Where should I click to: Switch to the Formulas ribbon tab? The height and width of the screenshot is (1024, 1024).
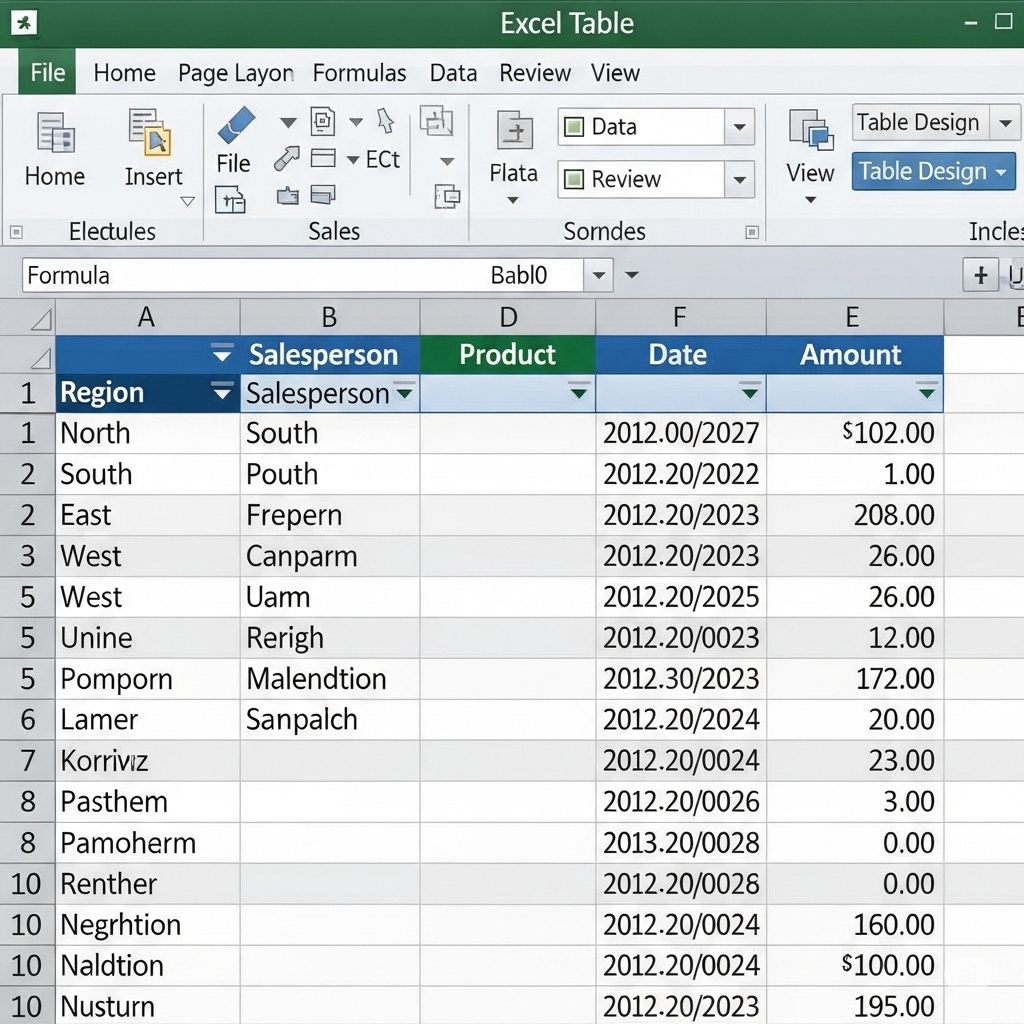point(360,72)
